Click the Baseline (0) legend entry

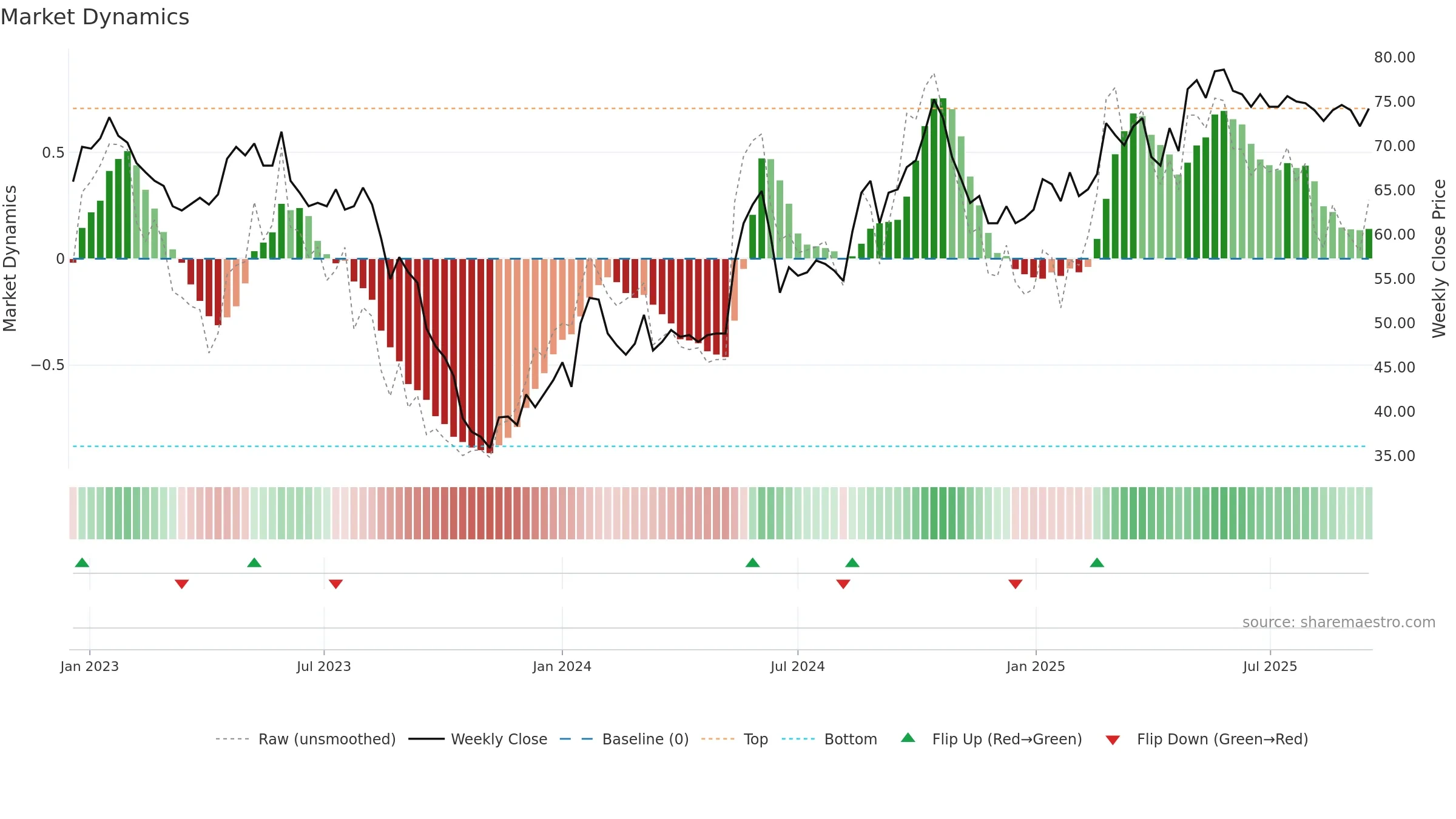coord(624,739)
